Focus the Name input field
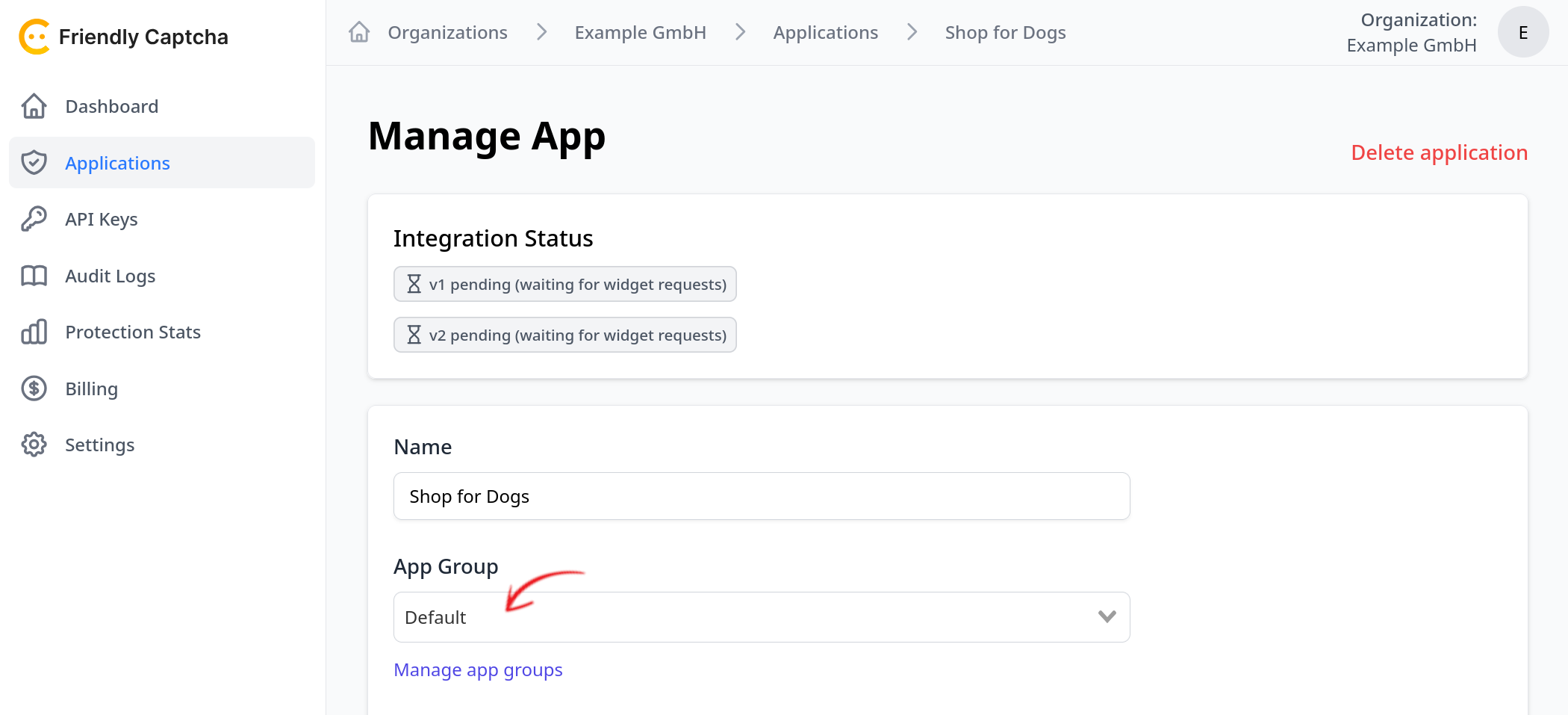This screenshot has width=1568, height=715. [762, 496]
